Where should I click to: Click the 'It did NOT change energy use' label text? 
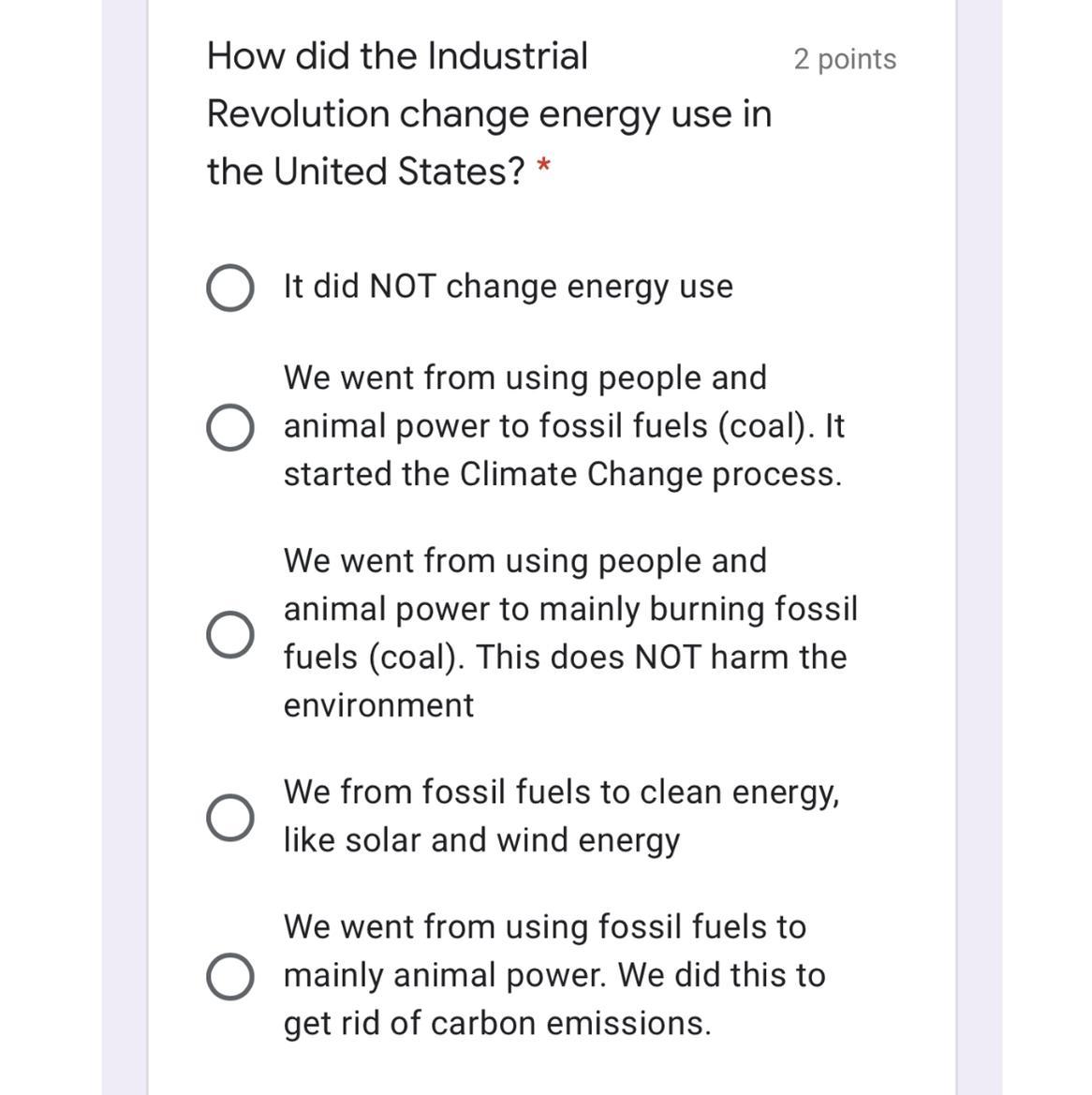point(508,287)
